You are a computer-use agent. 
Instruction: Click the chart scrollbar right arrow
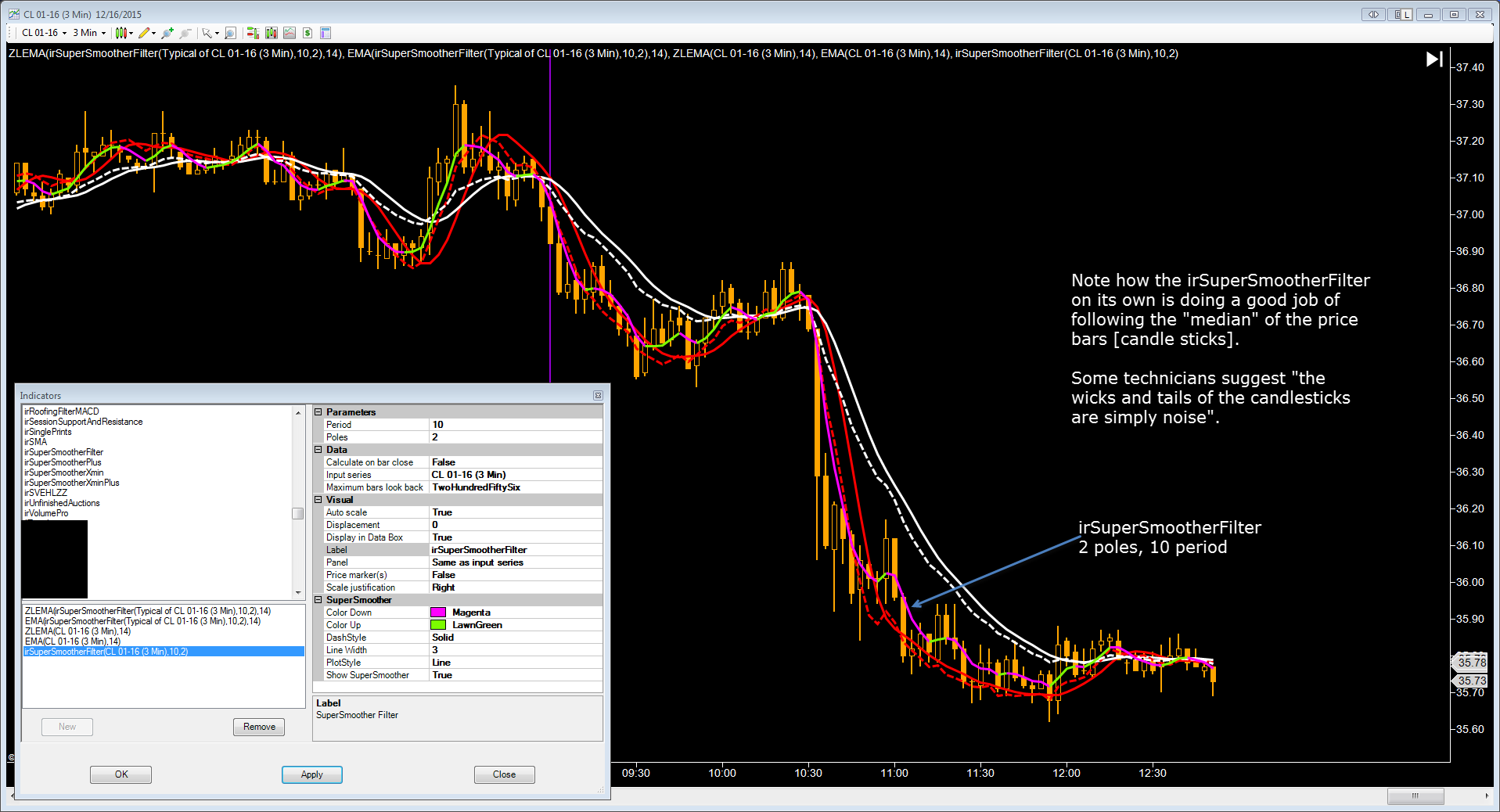[x=1487, y=796]
